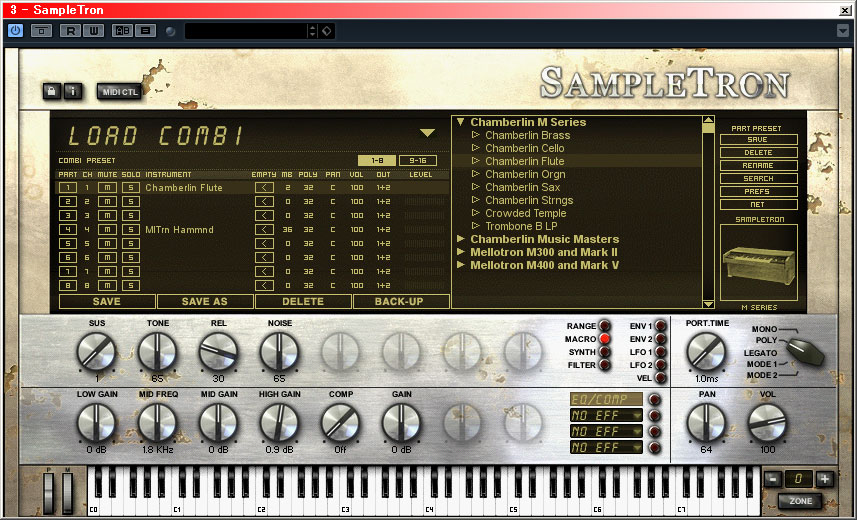This screenshot has width=857, height=520.
Task: Click combi SAVE AS button
Action: [x=204, y=301]
